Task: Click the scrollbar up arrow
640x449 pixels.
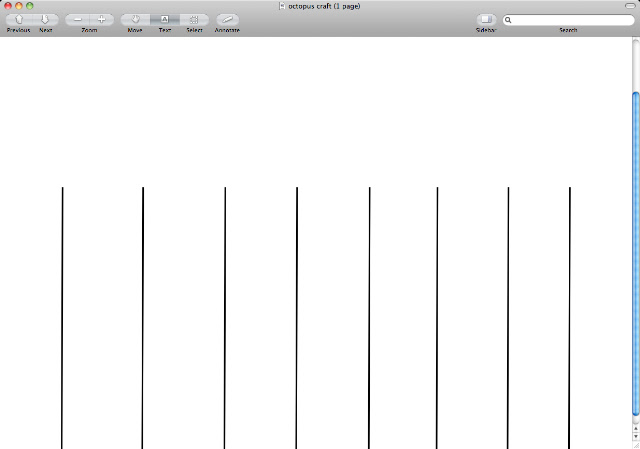Action: click(636, 429)
